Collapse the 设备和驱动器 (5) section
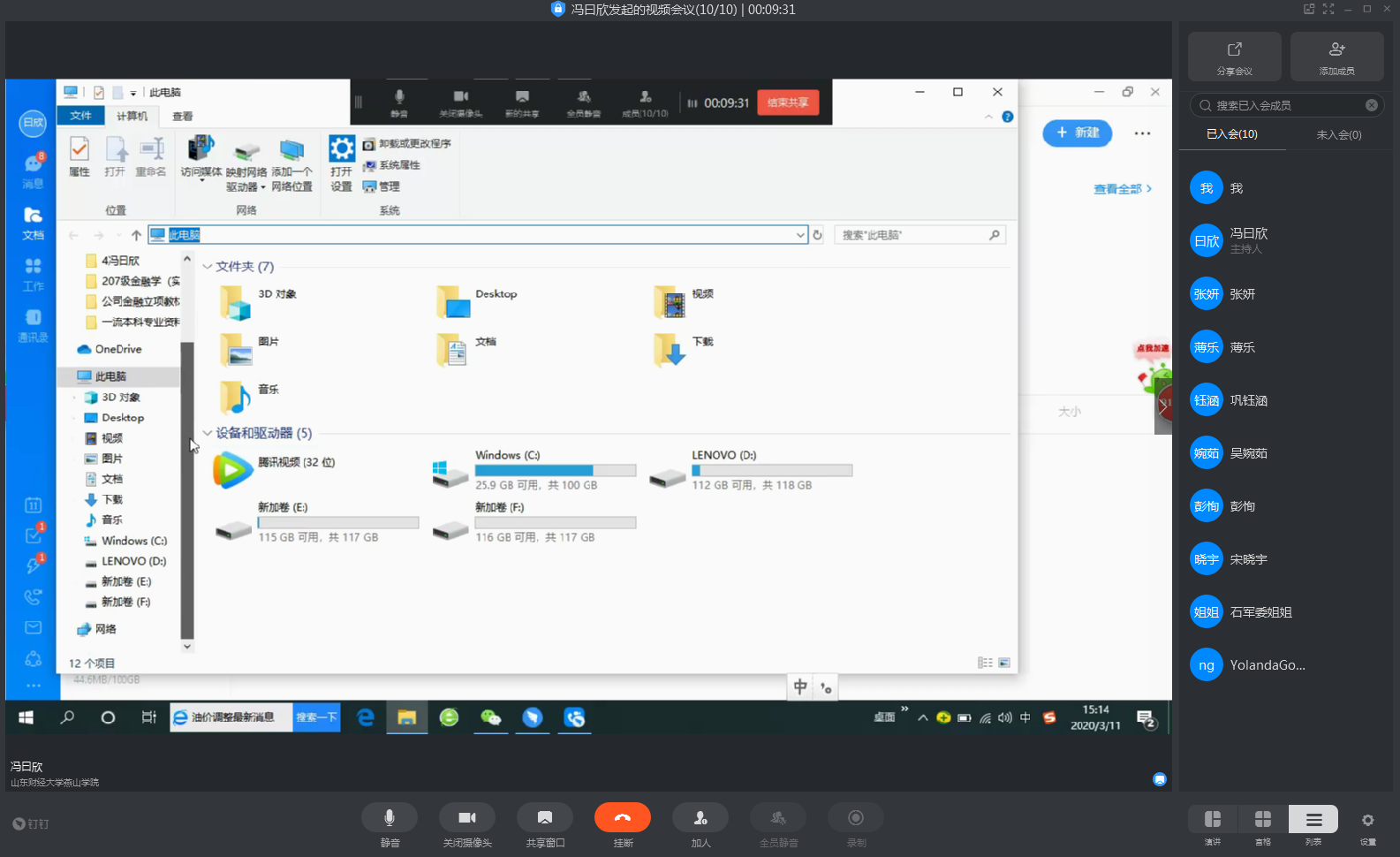Image resolution: width=1400 pixels, height=857 pixels. coord(208,433)
